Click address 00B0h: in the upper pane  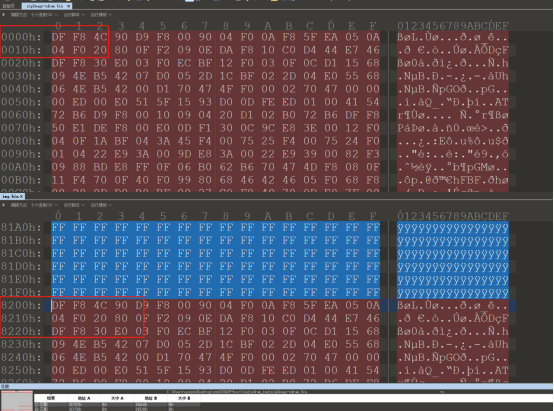(21, 180)
